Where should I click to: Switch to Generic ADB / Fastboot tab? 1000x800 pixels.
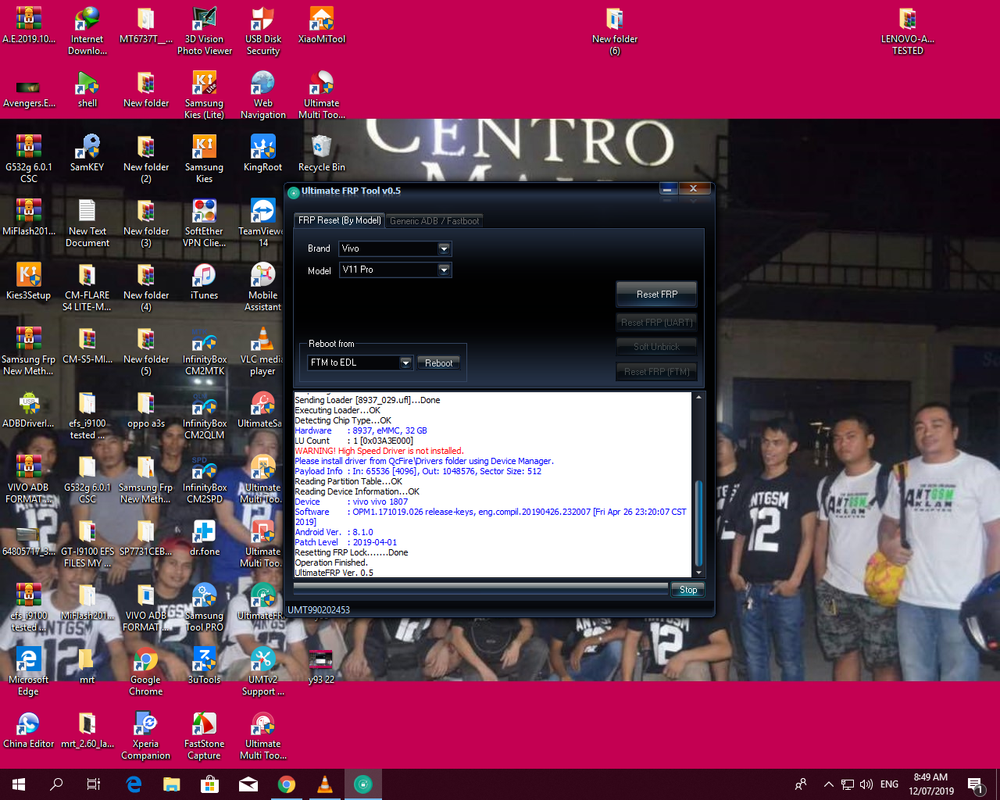point(434,221)
